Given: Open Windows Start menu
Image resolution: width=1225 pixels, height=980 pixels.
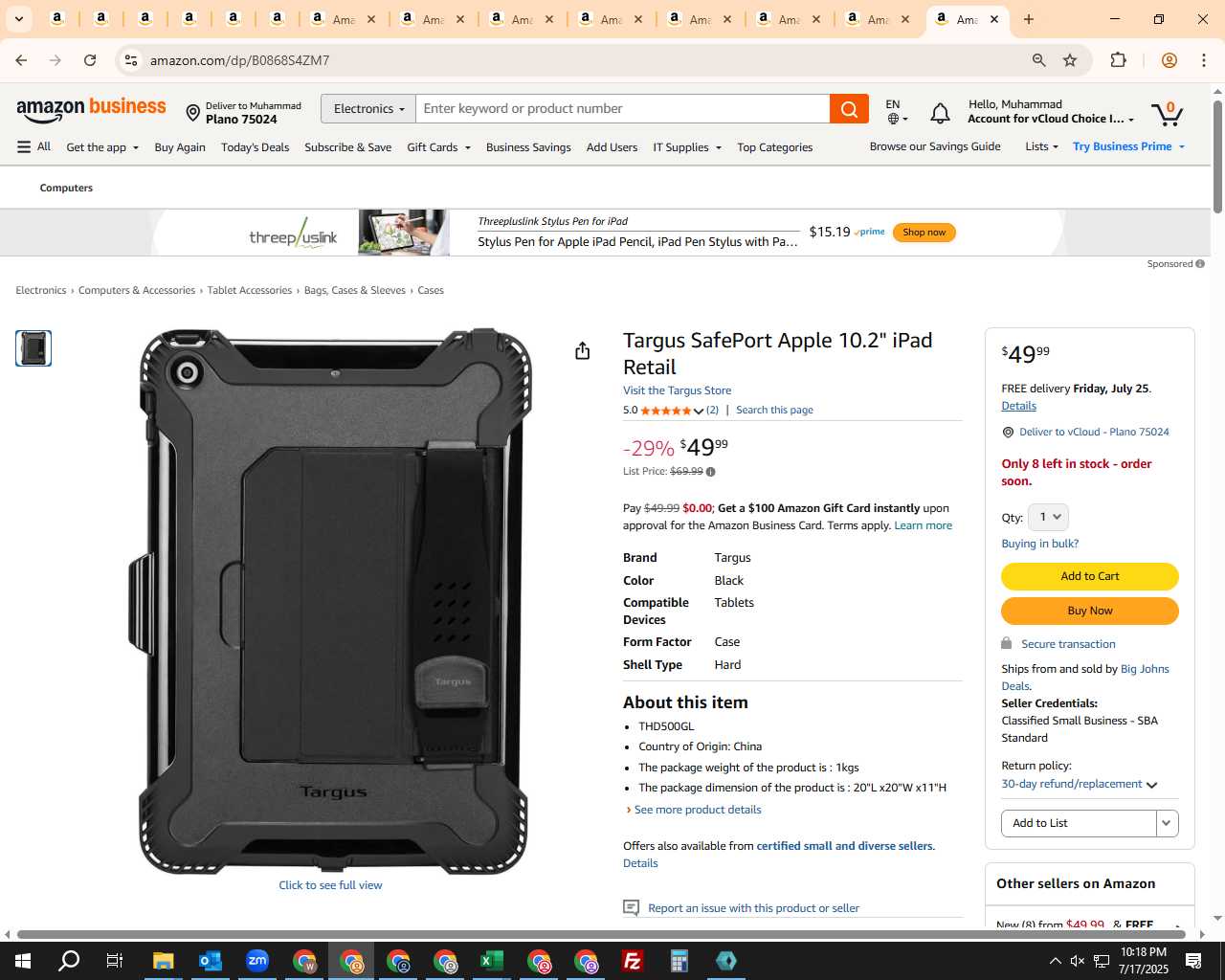Looking at the screenshot, I should (x=23, y=961).
